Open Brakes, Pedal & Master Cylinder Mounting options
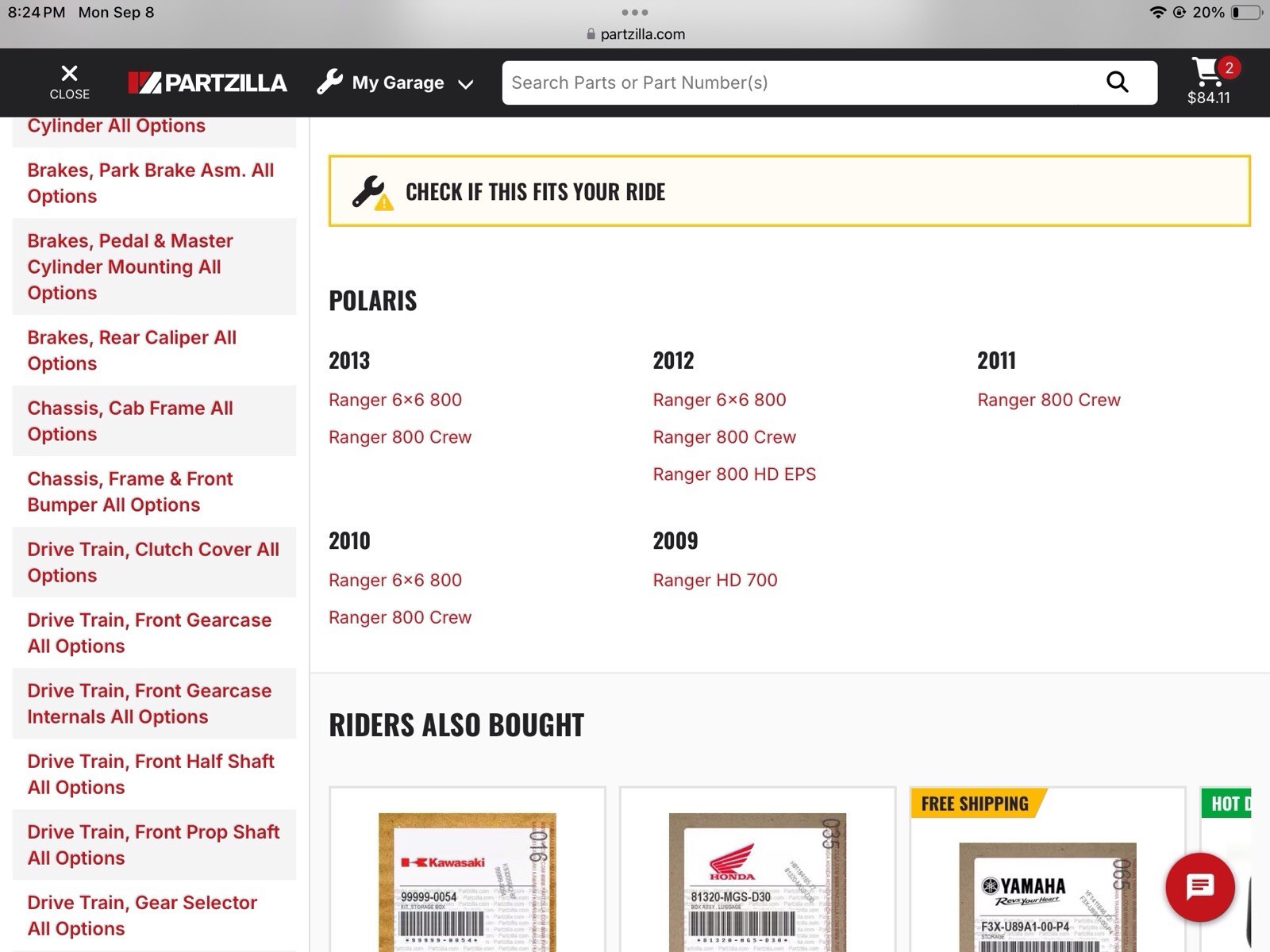Image resolution: width=1270 pixels, height=952 pixels. click(x=155, y=267)
